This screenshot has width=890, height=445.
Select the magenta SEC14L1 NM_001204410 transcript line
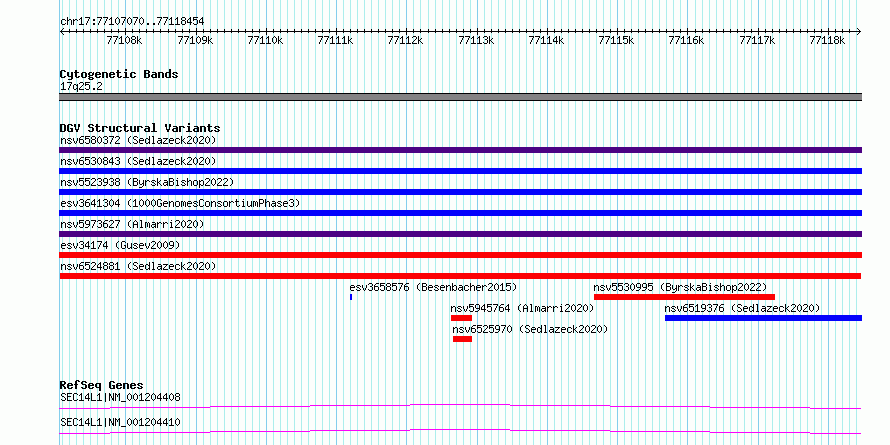coord(460,431)
